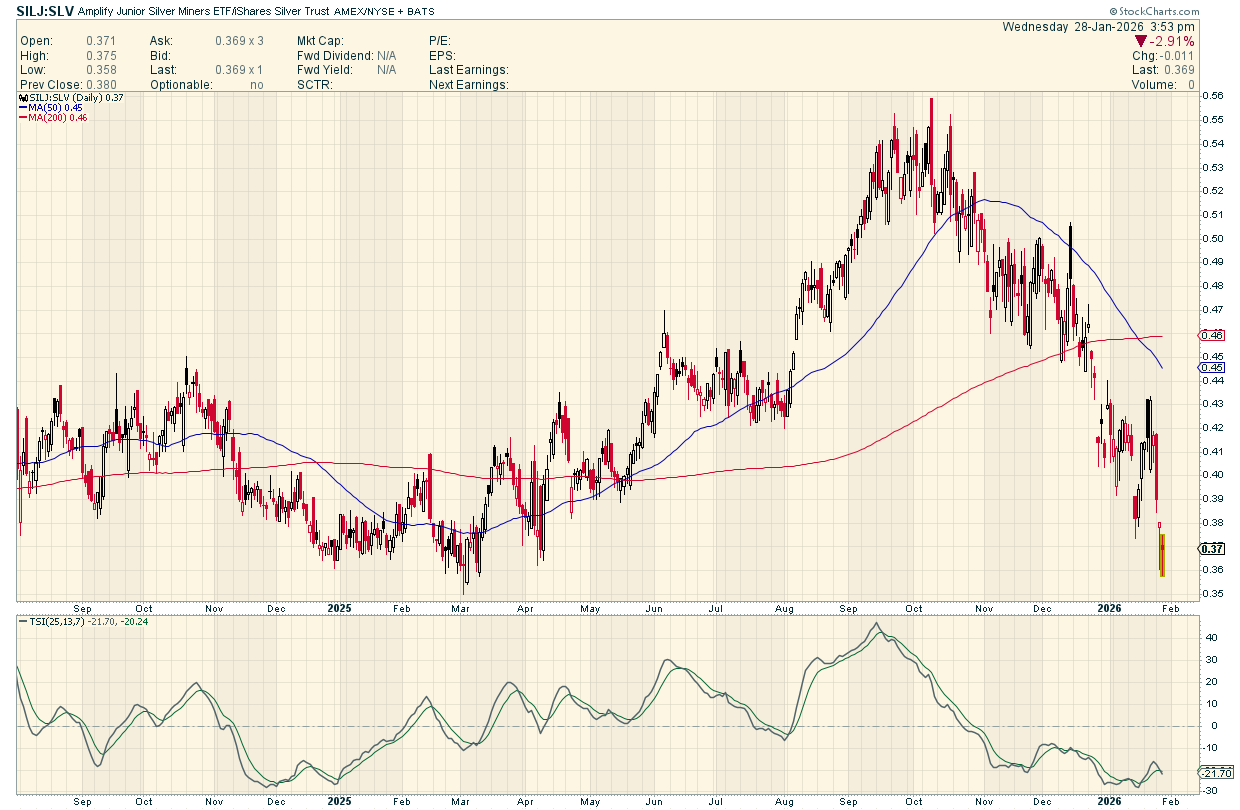Click the black 0.37 last-price tag on the axis

coord(1211,548)
